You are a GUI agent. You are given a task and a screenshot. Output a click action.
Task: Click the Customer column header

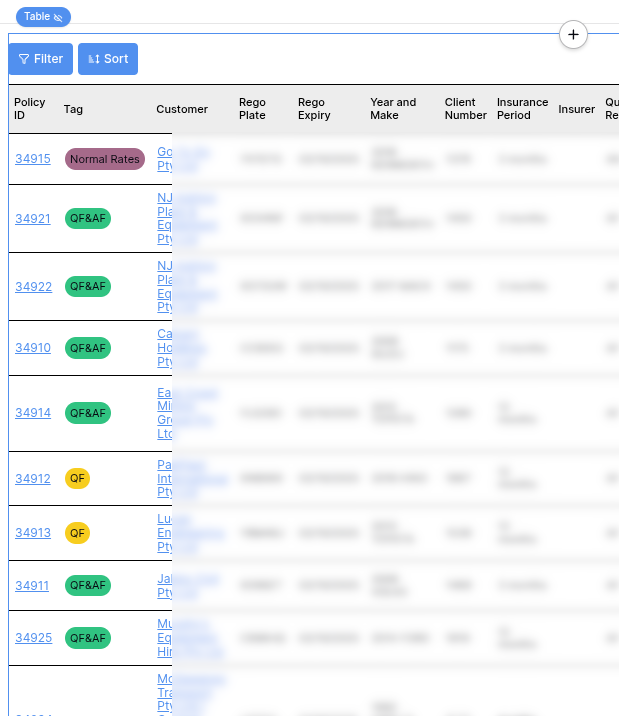tap(182, 109)
